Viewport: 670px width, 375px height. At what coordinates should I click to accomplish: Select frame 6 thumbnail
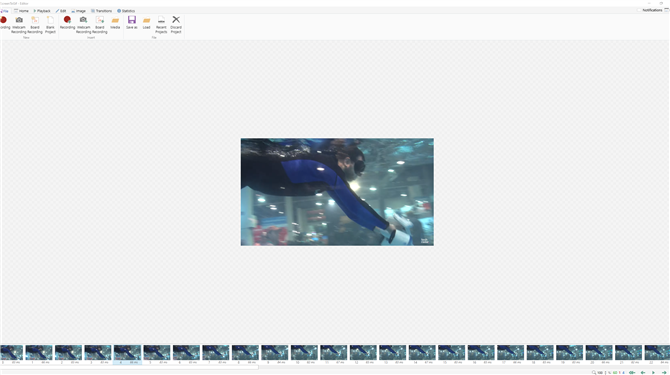(x=186, y=354)
